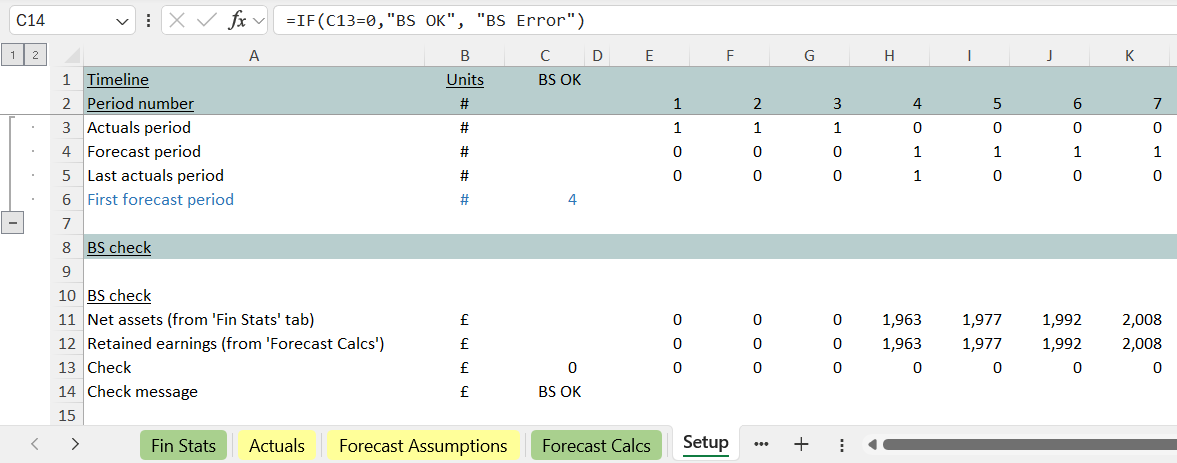This screenshot has width=1177, height=463.
Task: Show outline level 1 rows
Action: click(x=13, y=56)
